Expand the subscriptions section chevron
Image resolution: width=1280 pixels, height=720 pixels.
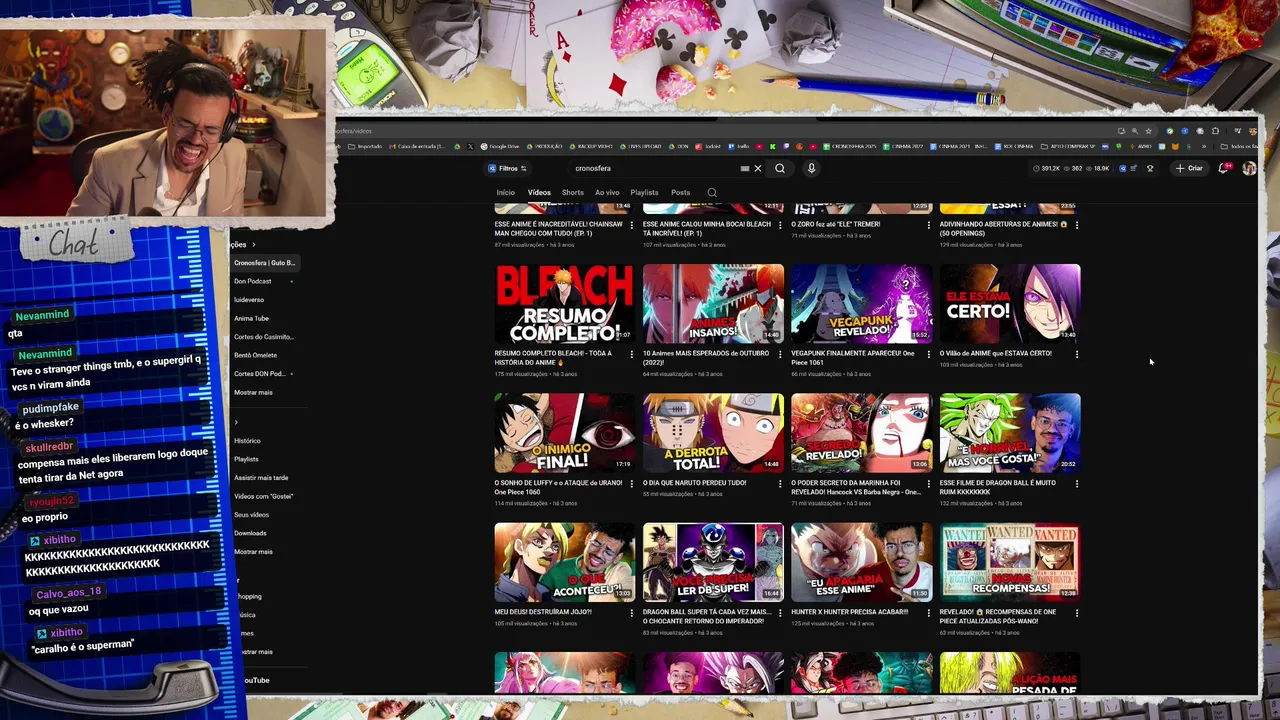[x=254, y=244]
